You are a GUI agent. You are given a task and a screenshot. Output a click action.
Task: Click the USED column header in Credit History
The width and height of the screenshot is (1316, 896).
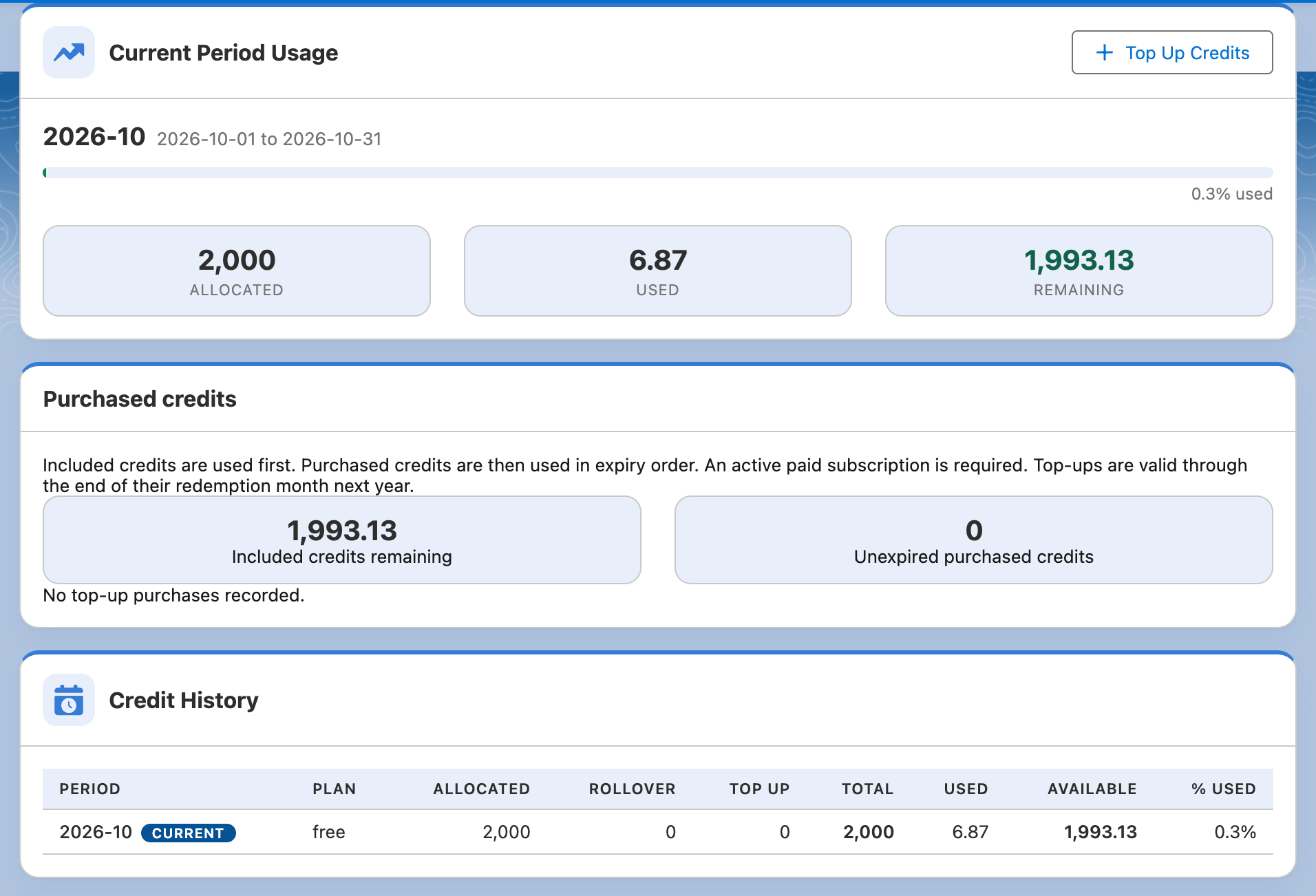966,789
